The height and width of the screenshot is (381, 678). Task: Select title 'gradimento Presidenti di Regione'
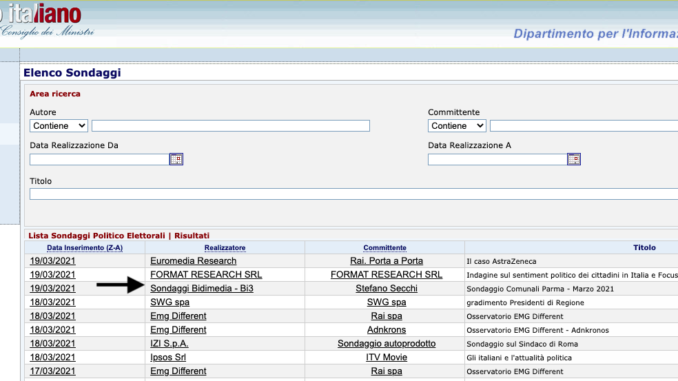click(x=525, y=303)
